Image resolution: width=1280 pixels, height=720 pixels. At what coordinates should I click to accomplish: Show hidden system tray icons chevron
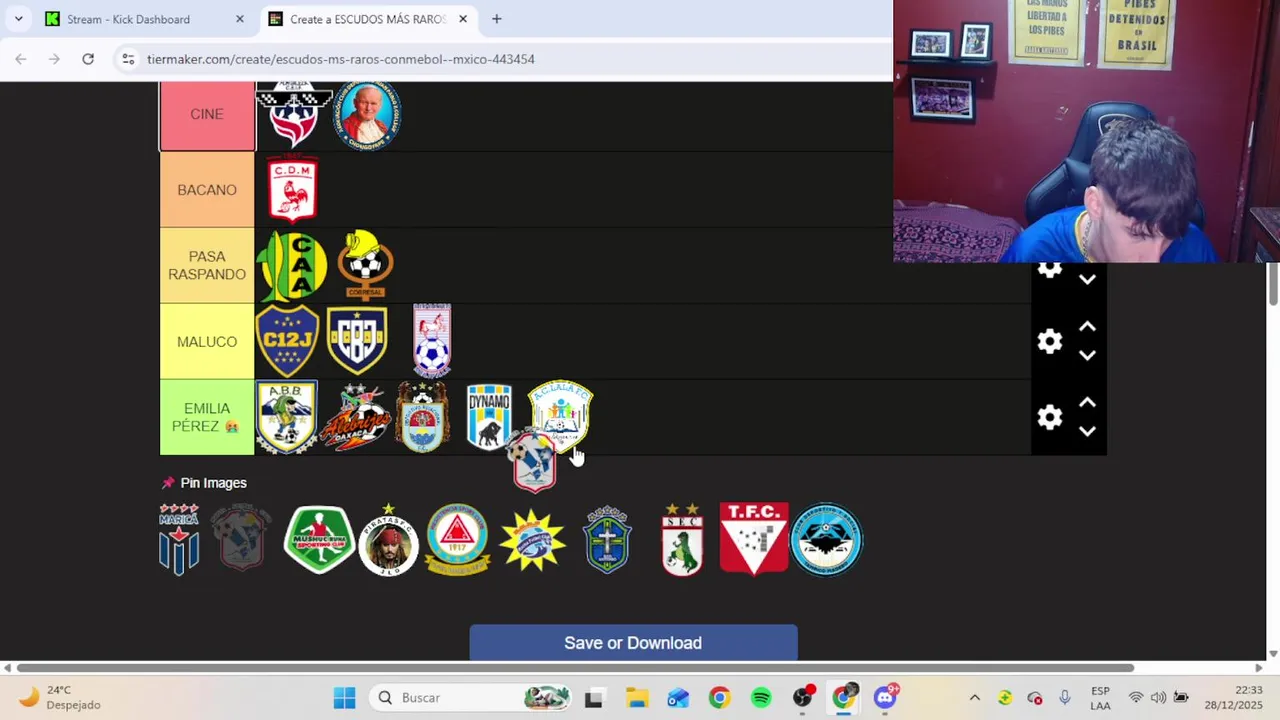[975, 698]
